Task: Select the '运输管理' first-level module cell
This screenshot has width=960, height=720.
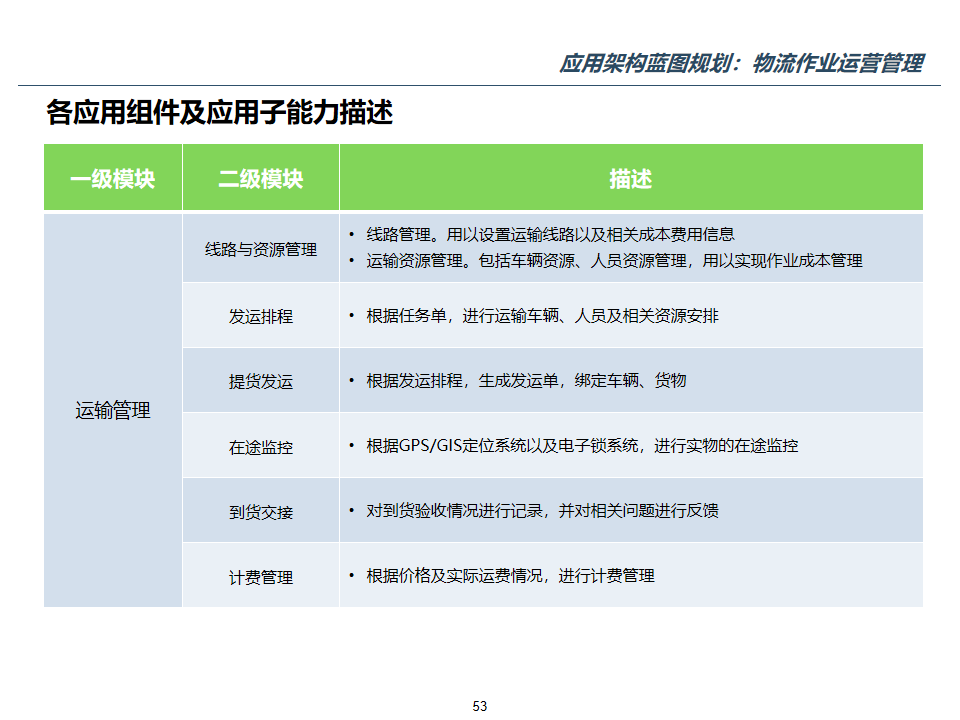Action: (113, 410)
